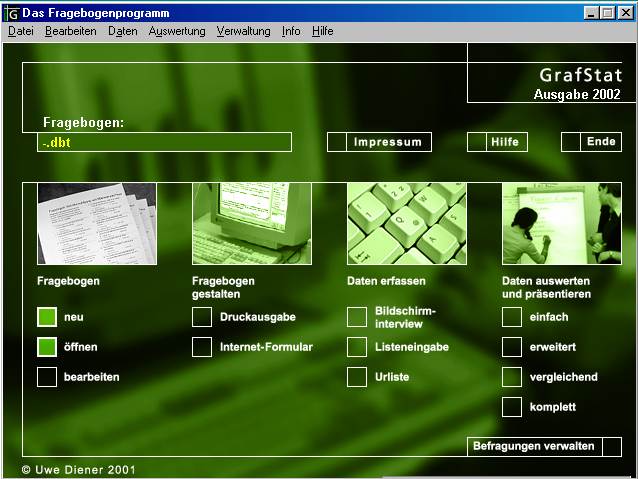Viewport: 638px width, 479px height.
Task: Click the Ende button to exit
Action: [x=600, y=142]
